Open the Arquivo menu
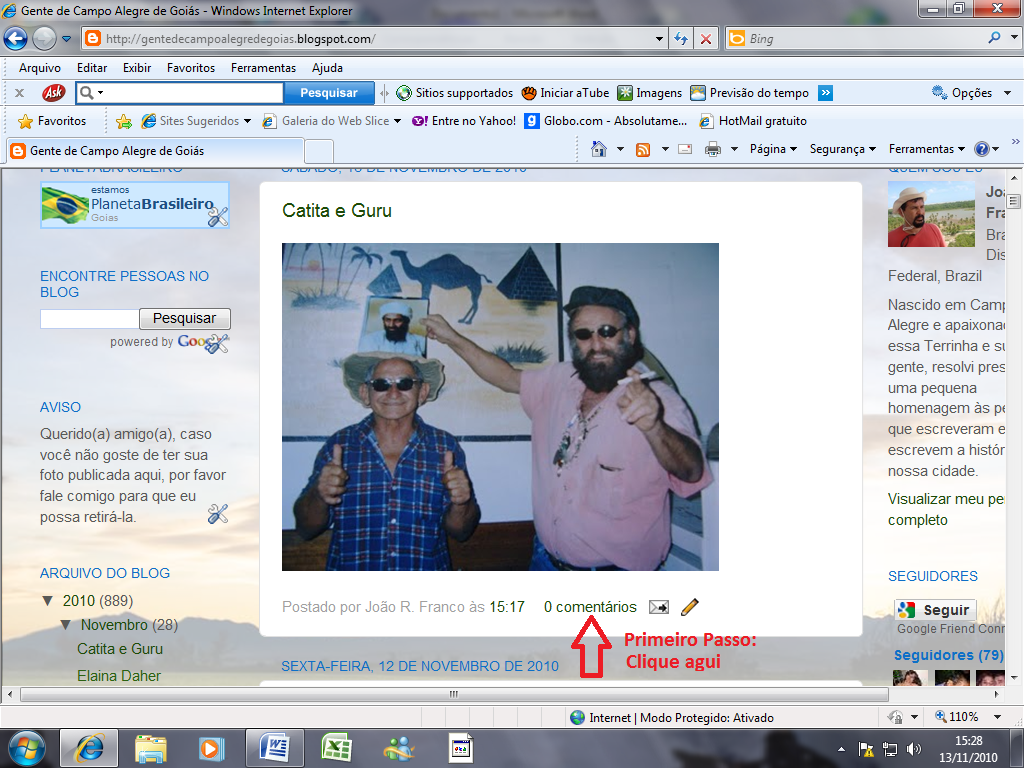The height and width of the screenshot is (768, 1024). 40,68
